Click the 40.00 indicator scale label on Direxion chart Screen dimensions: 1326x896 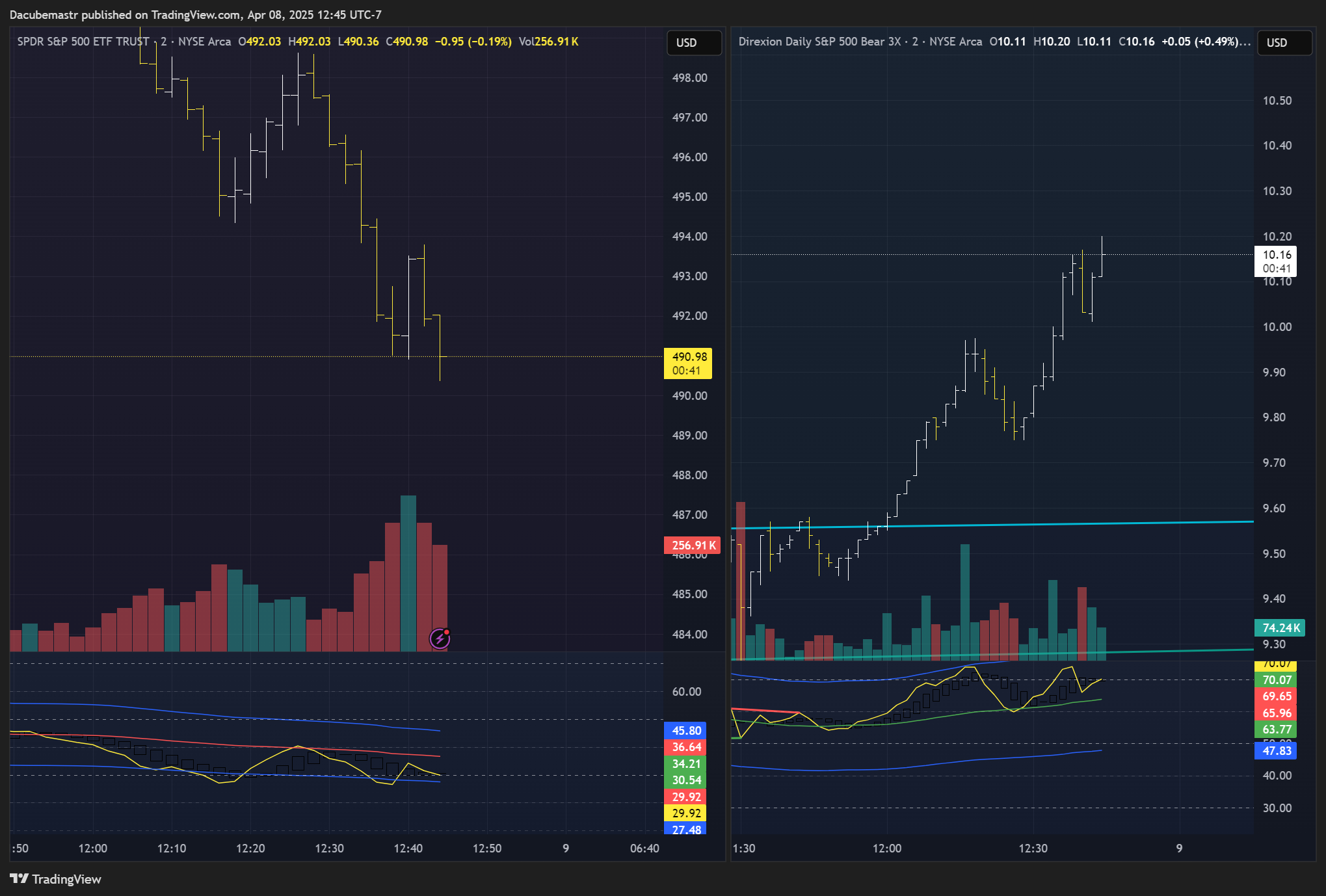coord(1277,776)
